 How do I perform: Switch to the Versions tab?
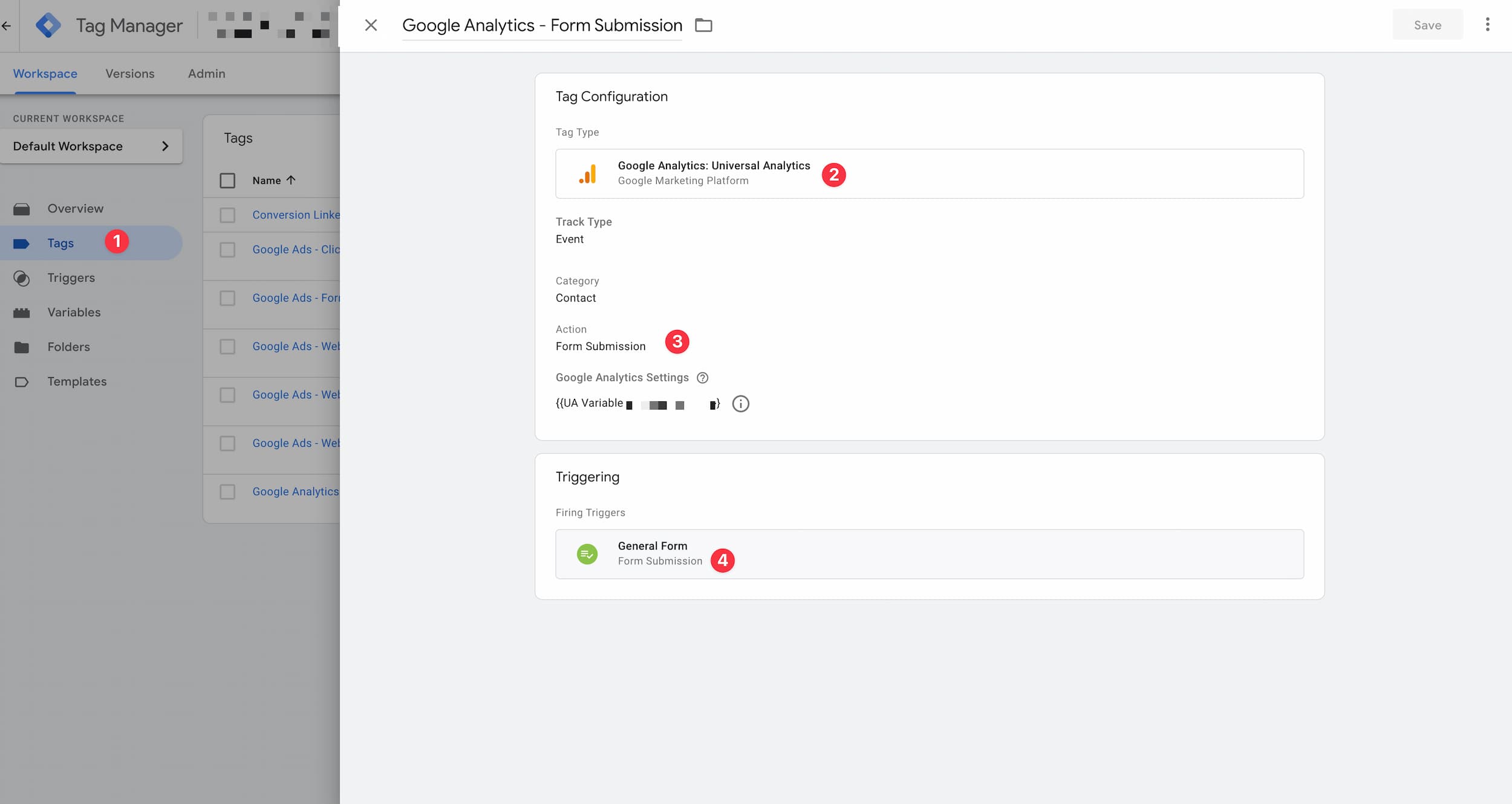(x=130, y=74)
